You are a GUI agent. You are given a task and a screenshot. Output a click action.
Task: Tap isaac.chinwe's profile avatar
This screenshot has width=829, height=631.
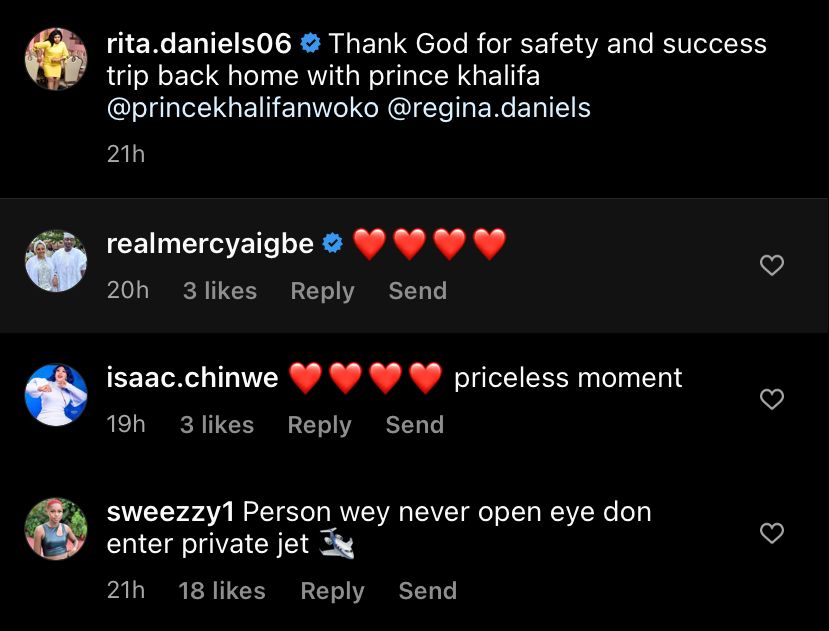pyautogui.click(x=56, y=394)
